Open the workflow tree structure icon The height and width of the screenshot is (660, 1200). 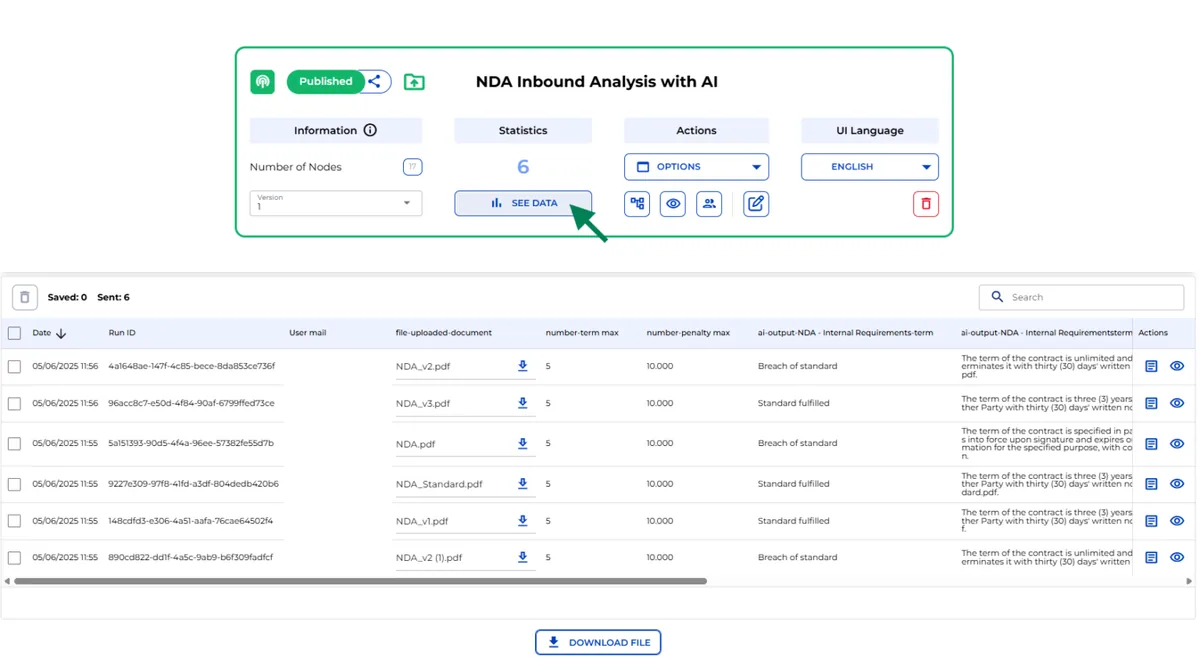pos(637,204)
